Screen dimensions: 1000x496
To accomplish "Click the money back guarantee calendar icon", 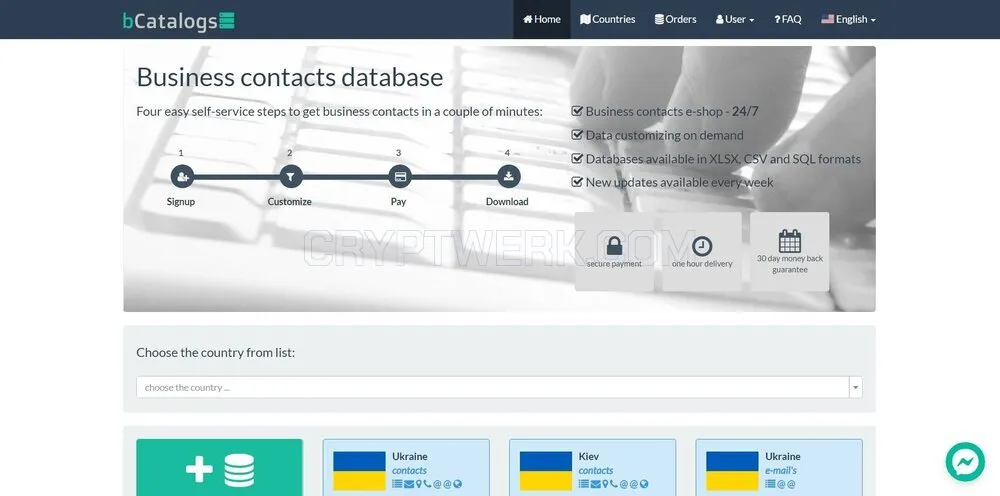I will click(x=790, y=241).
